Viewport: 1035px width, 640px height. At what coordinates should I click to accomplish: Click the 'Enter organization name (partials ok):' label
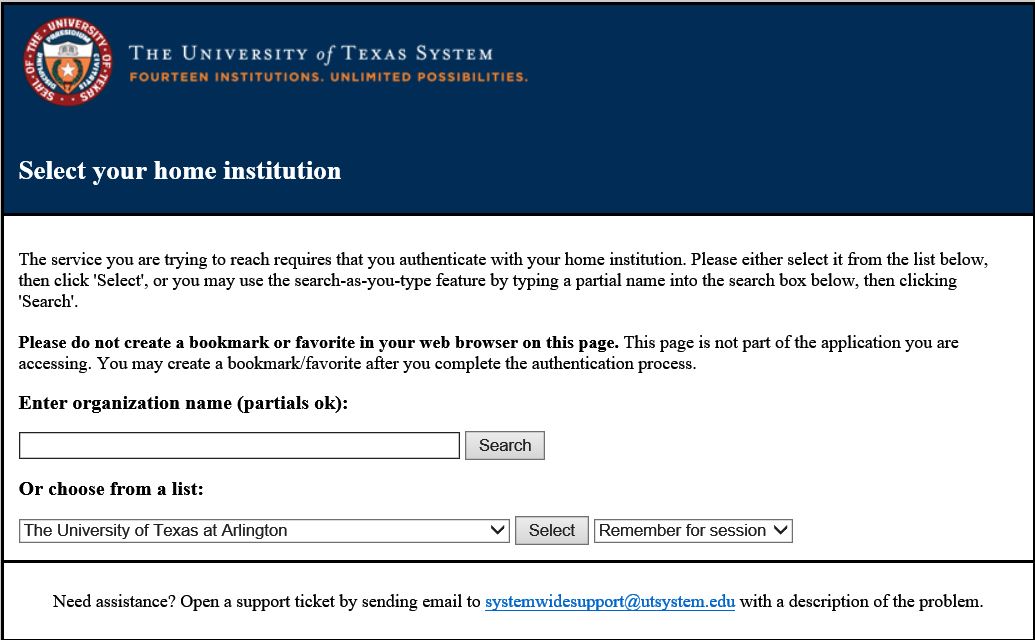183,403
